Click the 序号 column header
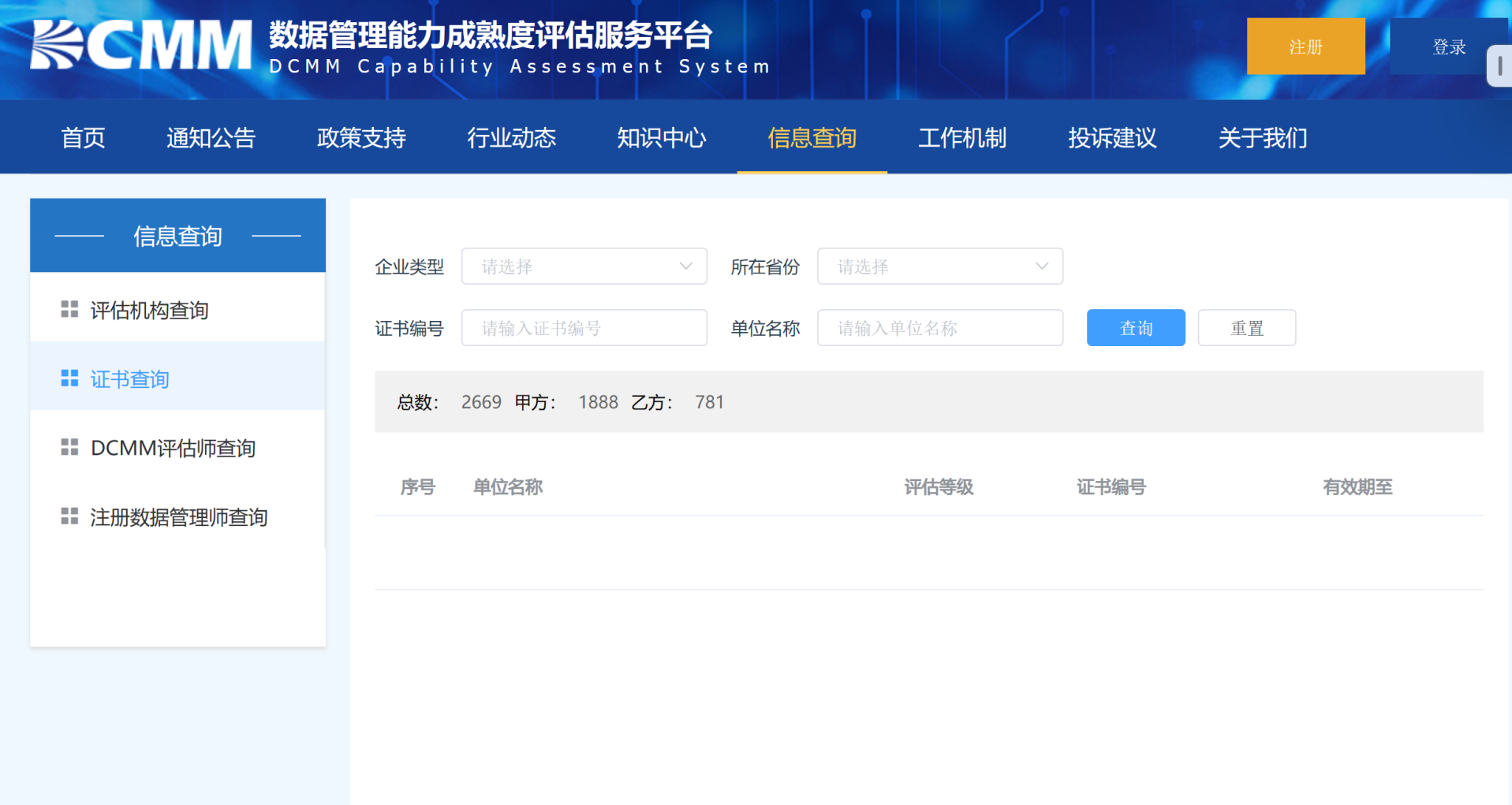 pos(417,487)
